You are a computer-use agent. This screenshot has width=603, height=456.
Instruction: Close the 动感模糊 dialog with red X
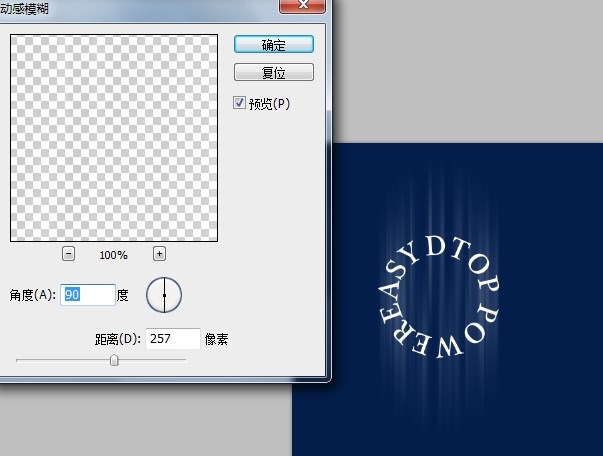[296, 6]
